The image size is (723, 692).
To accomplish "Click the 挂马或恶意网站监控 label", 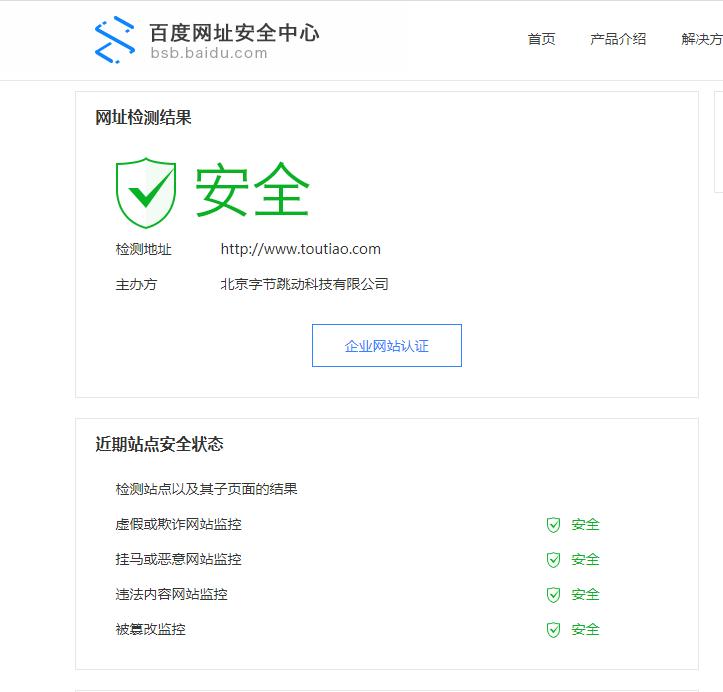I will 178,560.
